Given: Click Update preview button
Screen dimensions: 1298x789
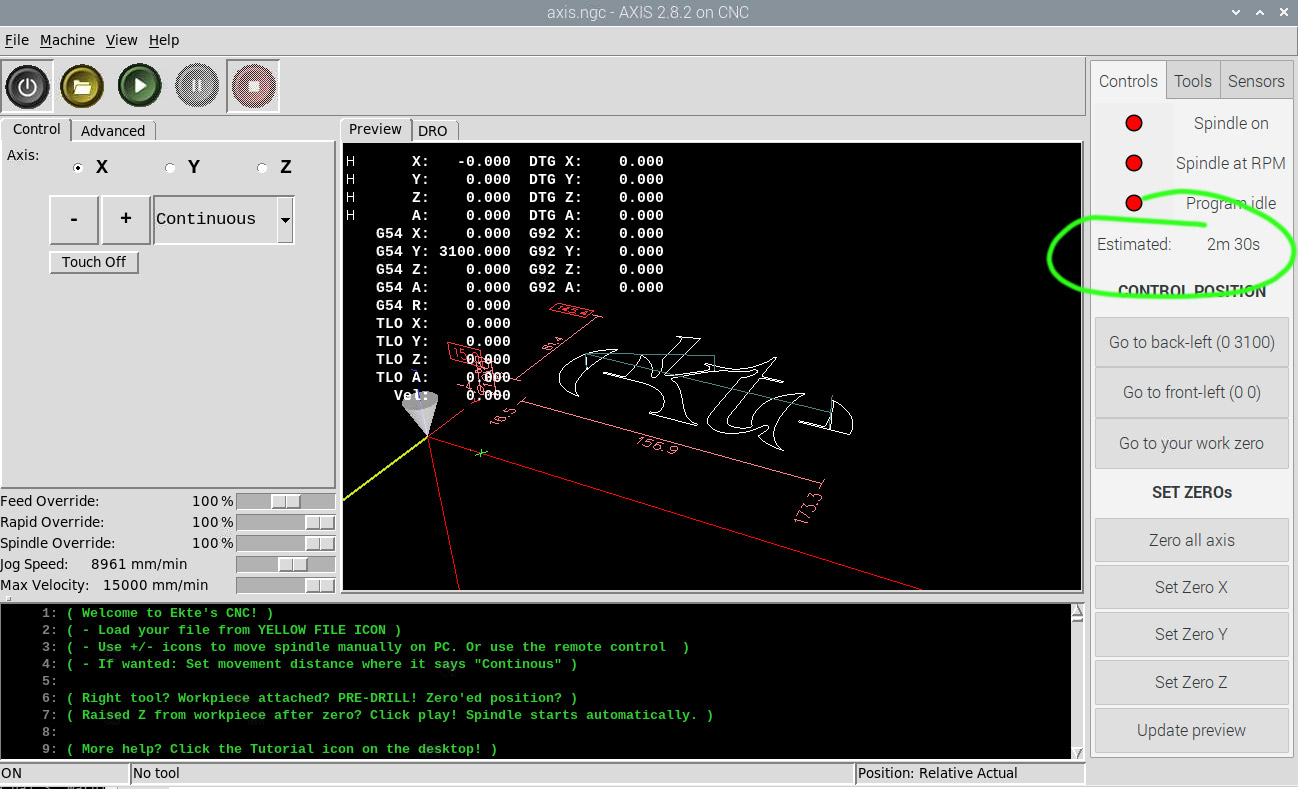Looking at the screenshot, I should [1191, 730].
